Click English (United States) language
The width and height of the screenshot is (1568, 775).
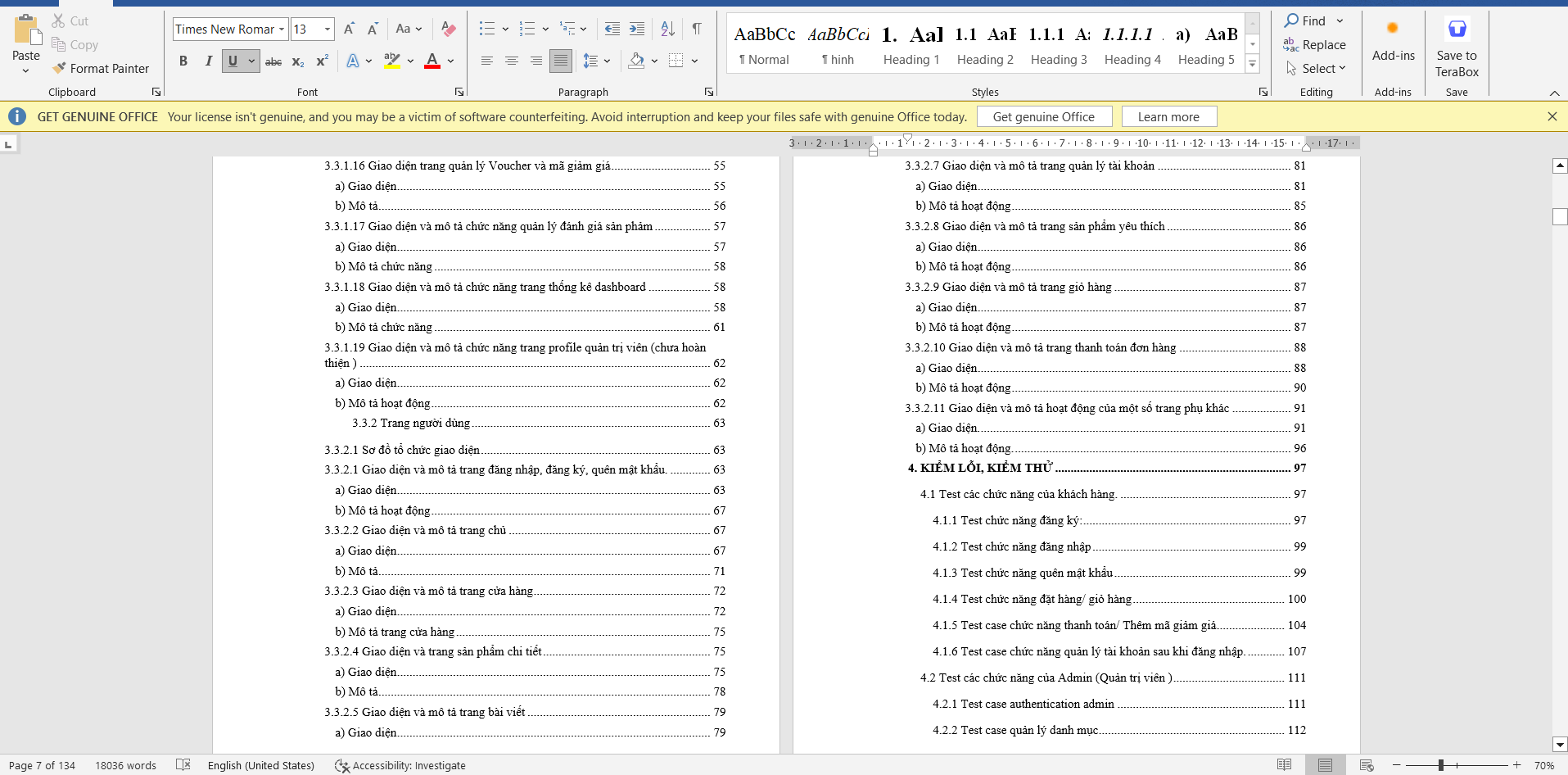261,765
